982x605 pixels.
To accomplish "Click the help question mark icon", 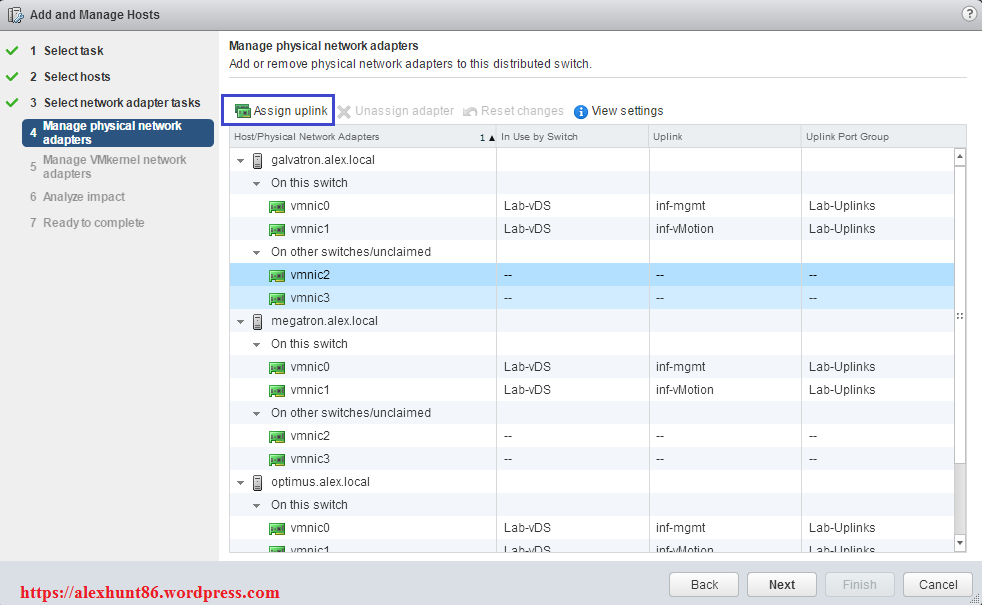I will [x=968, y=14].
